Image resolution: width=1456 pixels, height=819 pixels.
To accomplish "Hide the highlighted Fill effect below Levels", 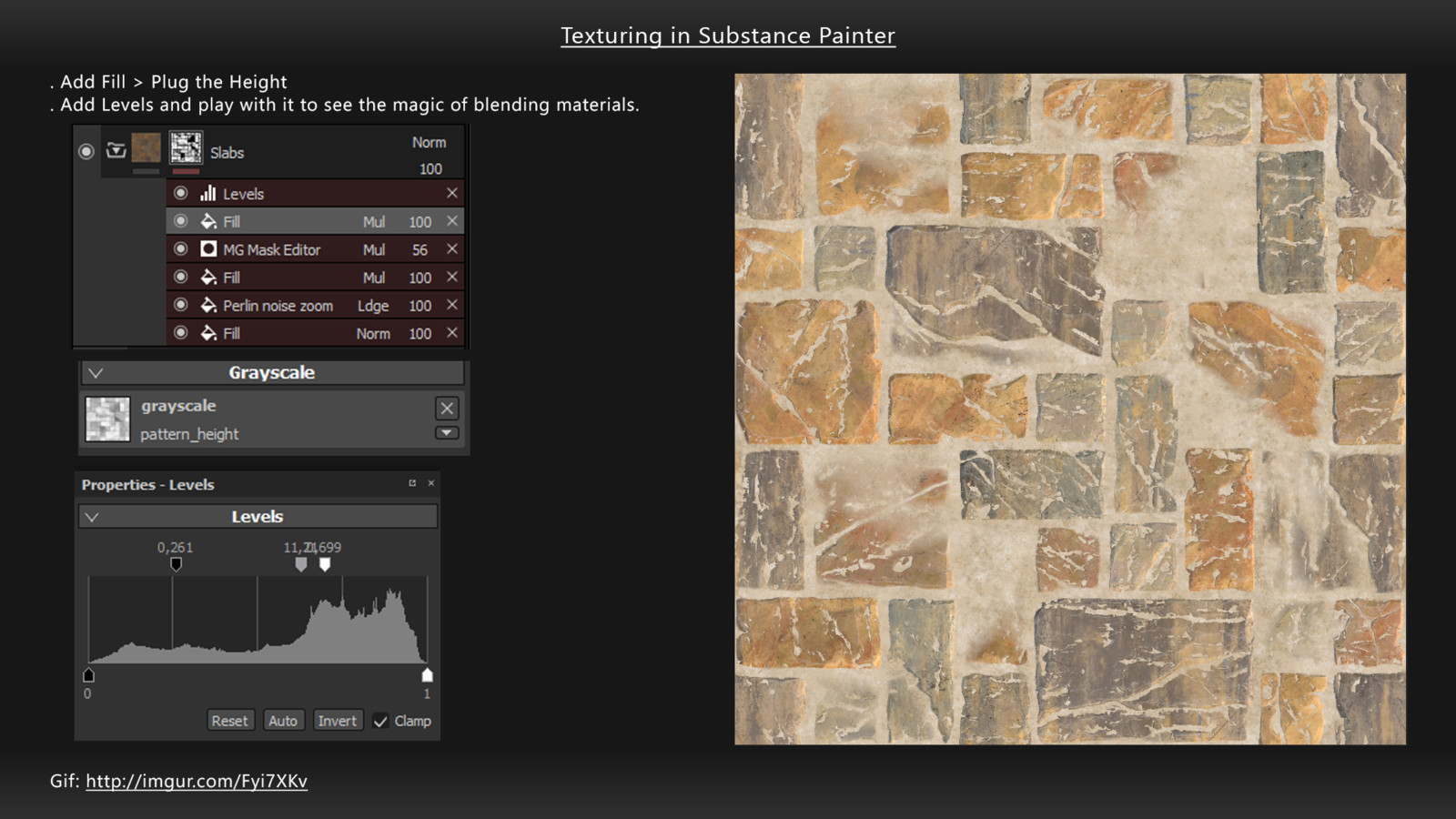I will [x=180, y=221].
